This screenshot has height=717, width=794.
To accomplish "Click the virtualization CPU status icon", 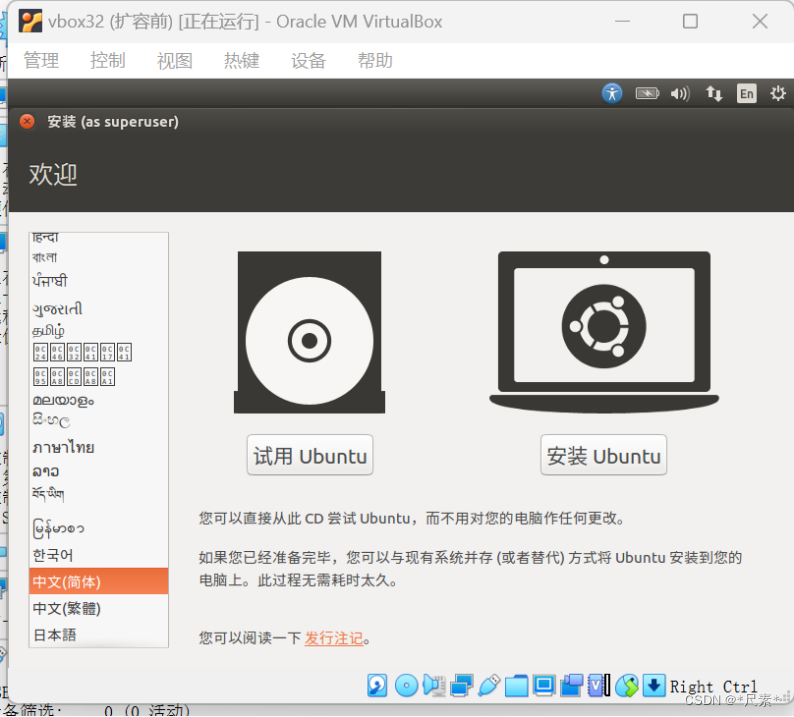I will click(599, 686).
